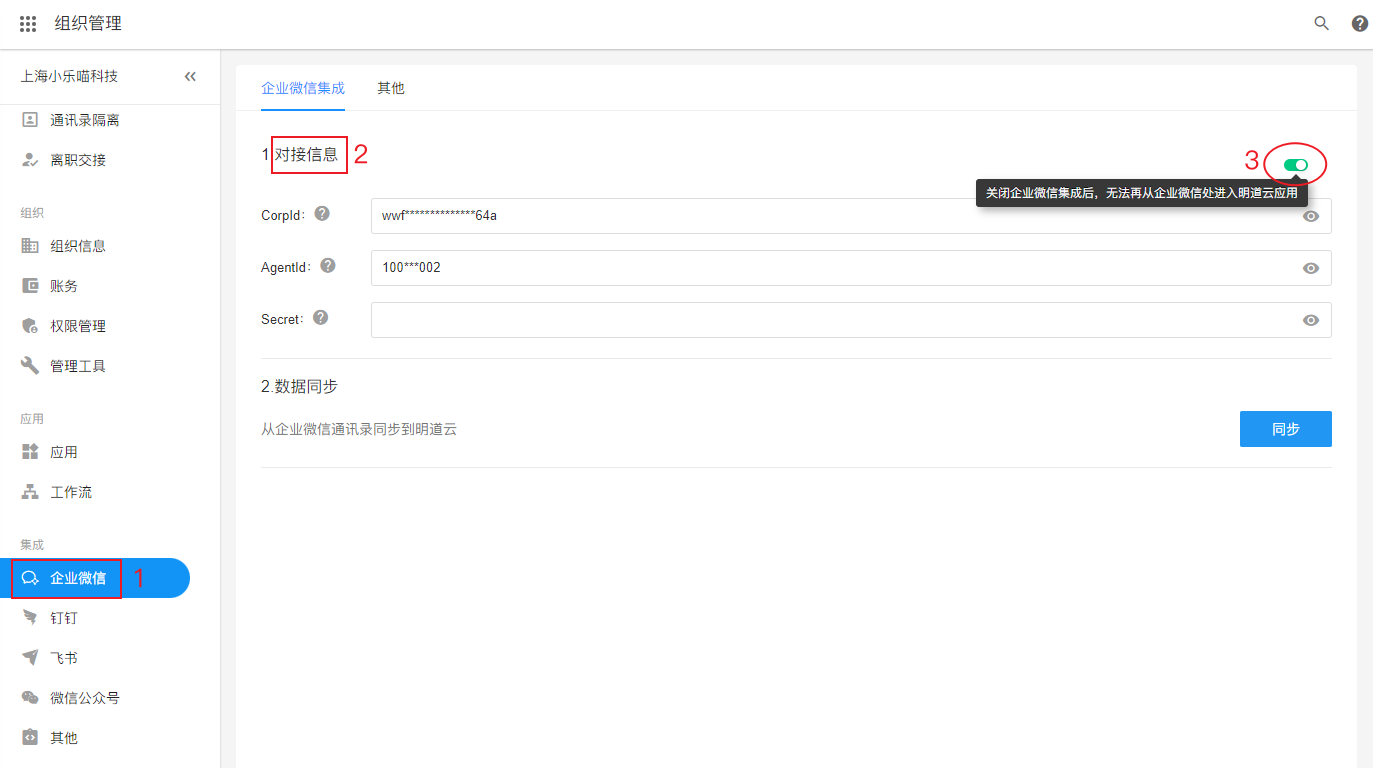Image resolution: width=1373 pixels, height=768 pixels.
Task: Click the 同步 button
Action: pyautogui.click(x=1285, y=429)
